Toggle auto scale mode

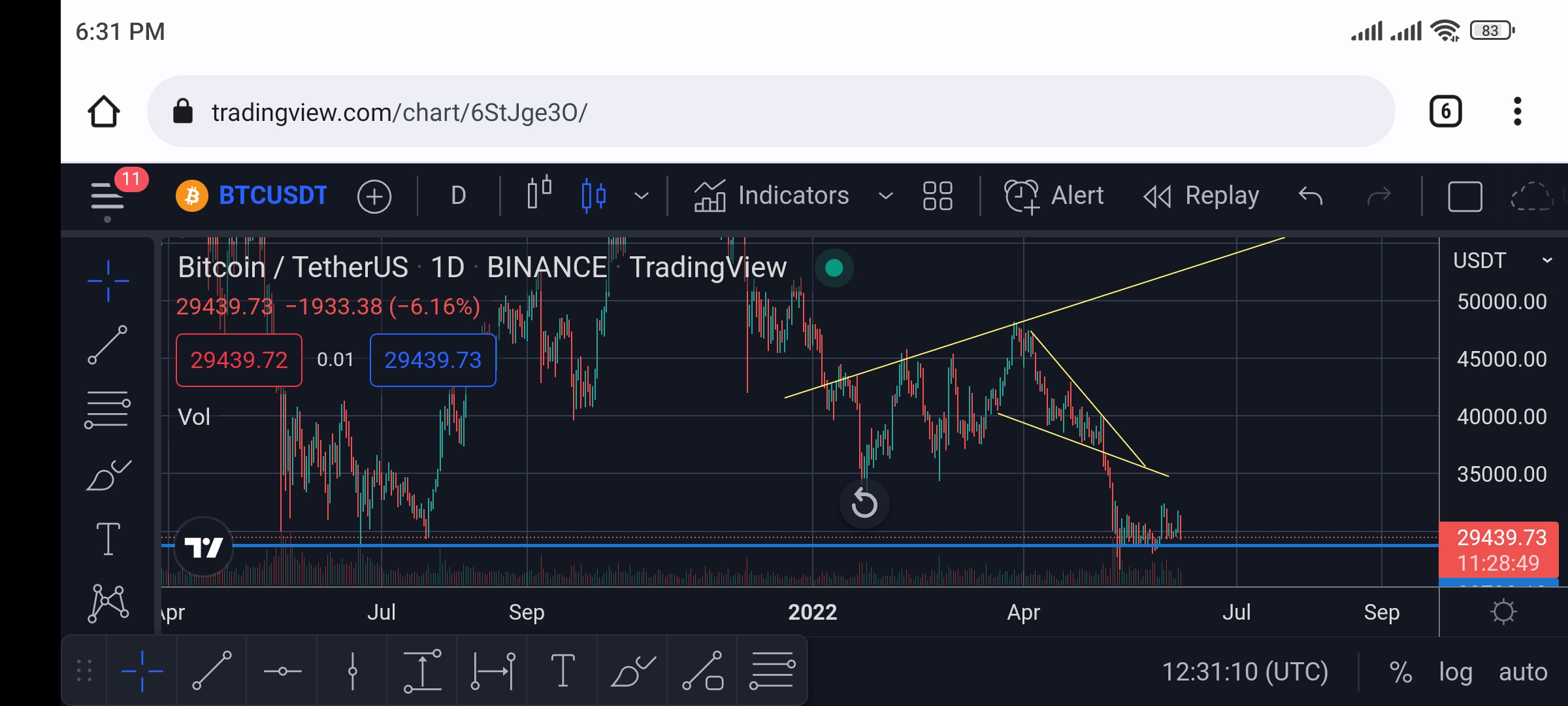click(x=1523, y=672)
